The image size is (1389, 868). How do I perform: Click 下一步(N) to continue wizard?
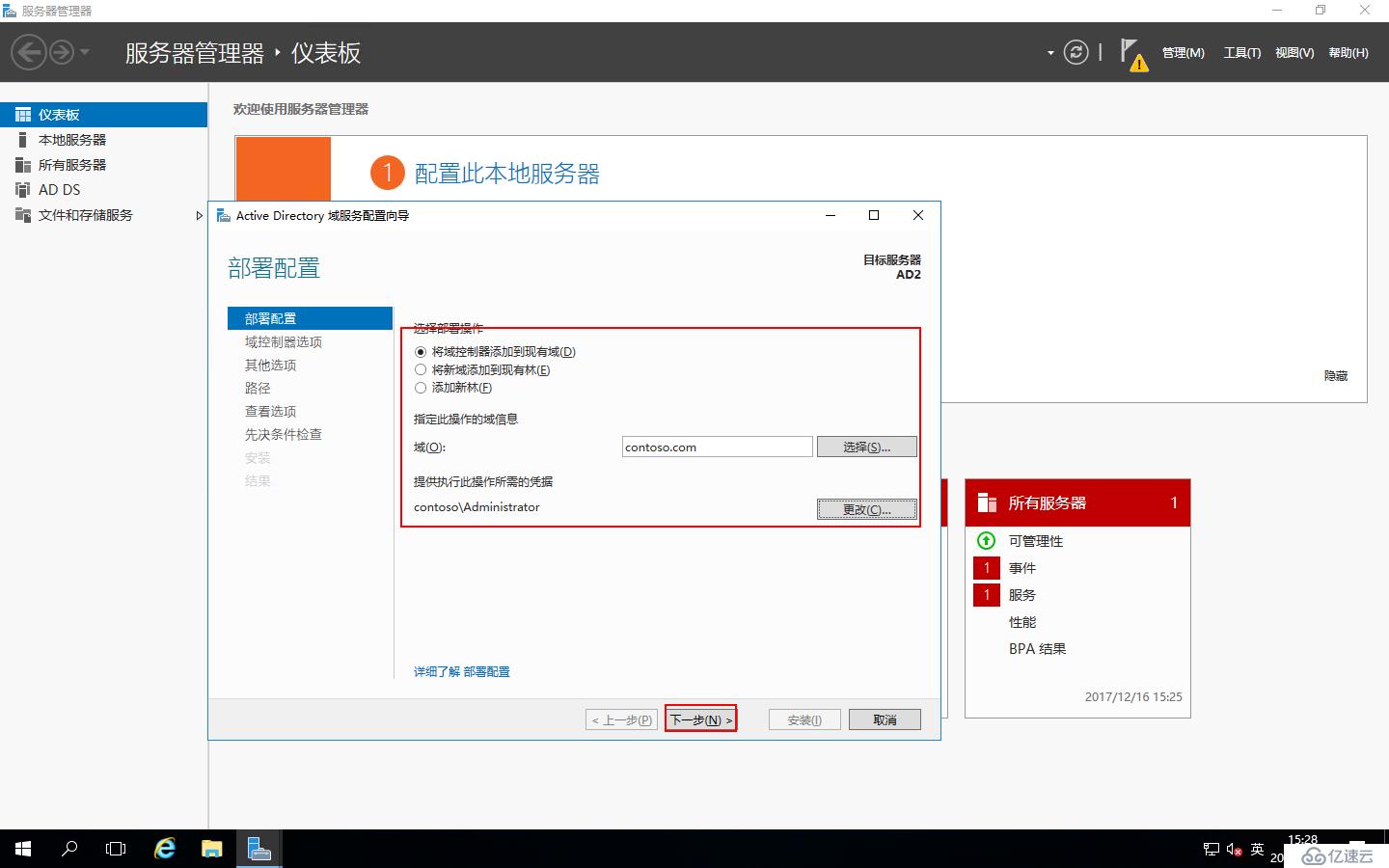pyautogui.click(x=700, y=719)
